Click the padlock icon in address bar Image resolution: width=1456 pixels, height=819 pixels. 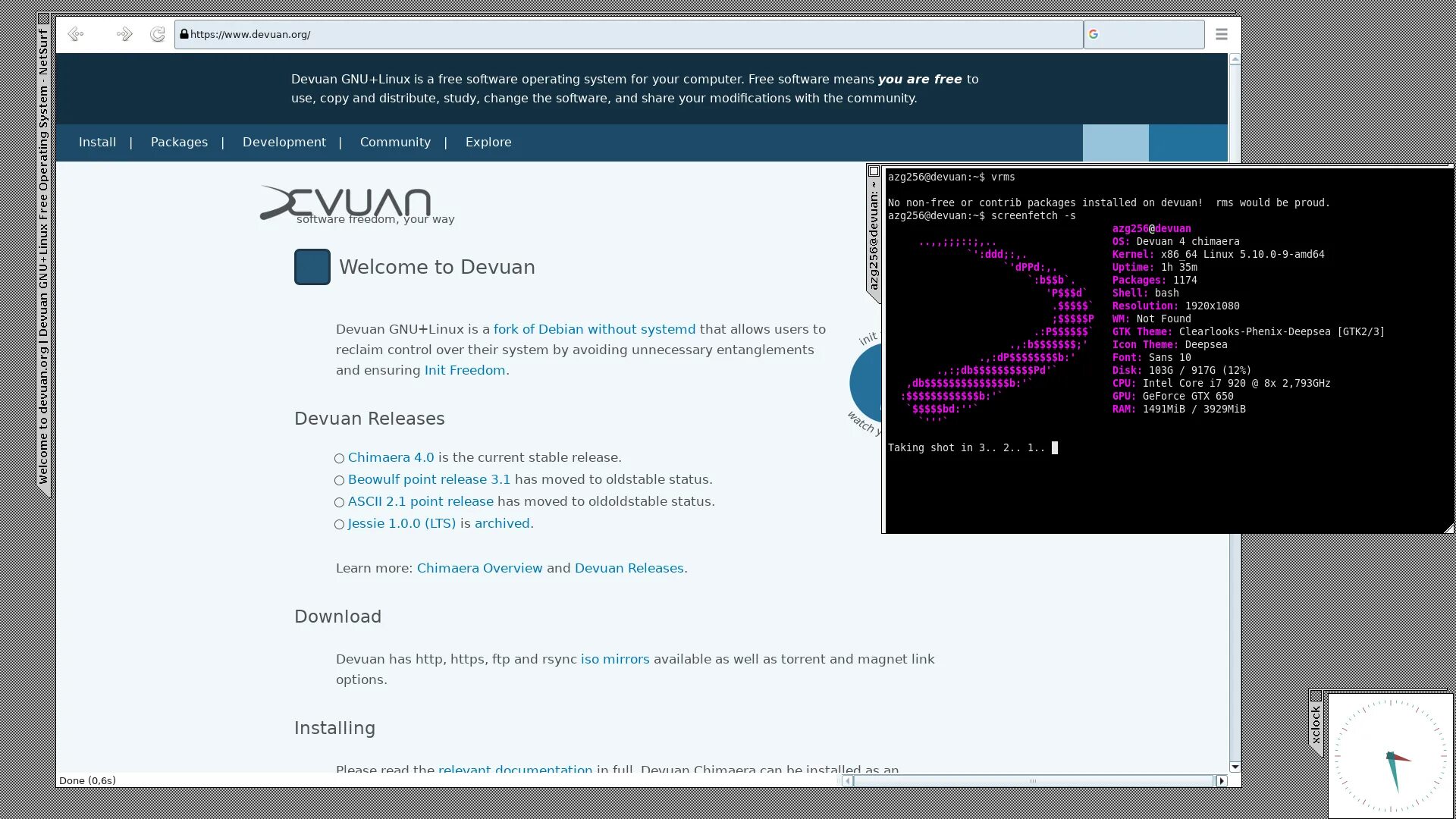point(184,34)
